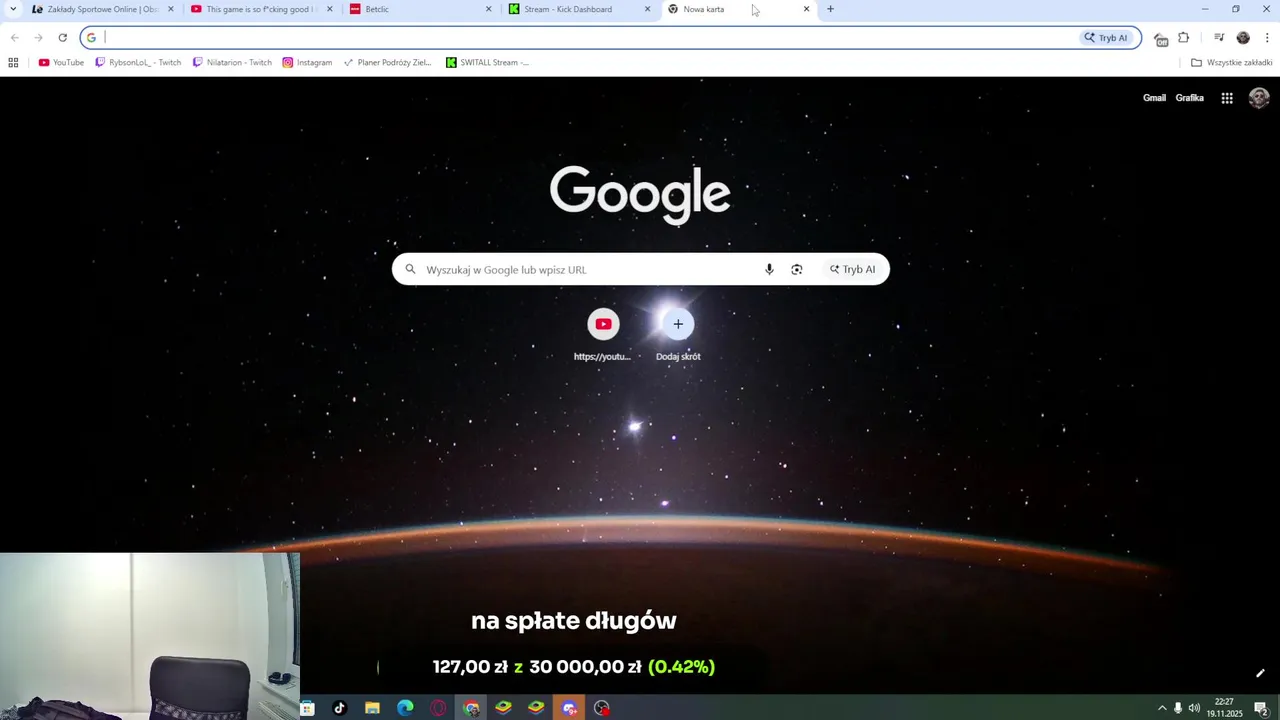Open File Explorer from taskbar
Viewport: 1280px width, 720px height.
(x=372, y=708)
